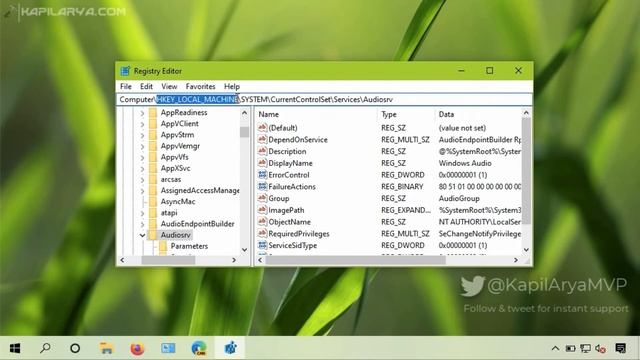Open File Explorer from the taskbar
This screenshot has width=640, height=360.
coord(106,348)
